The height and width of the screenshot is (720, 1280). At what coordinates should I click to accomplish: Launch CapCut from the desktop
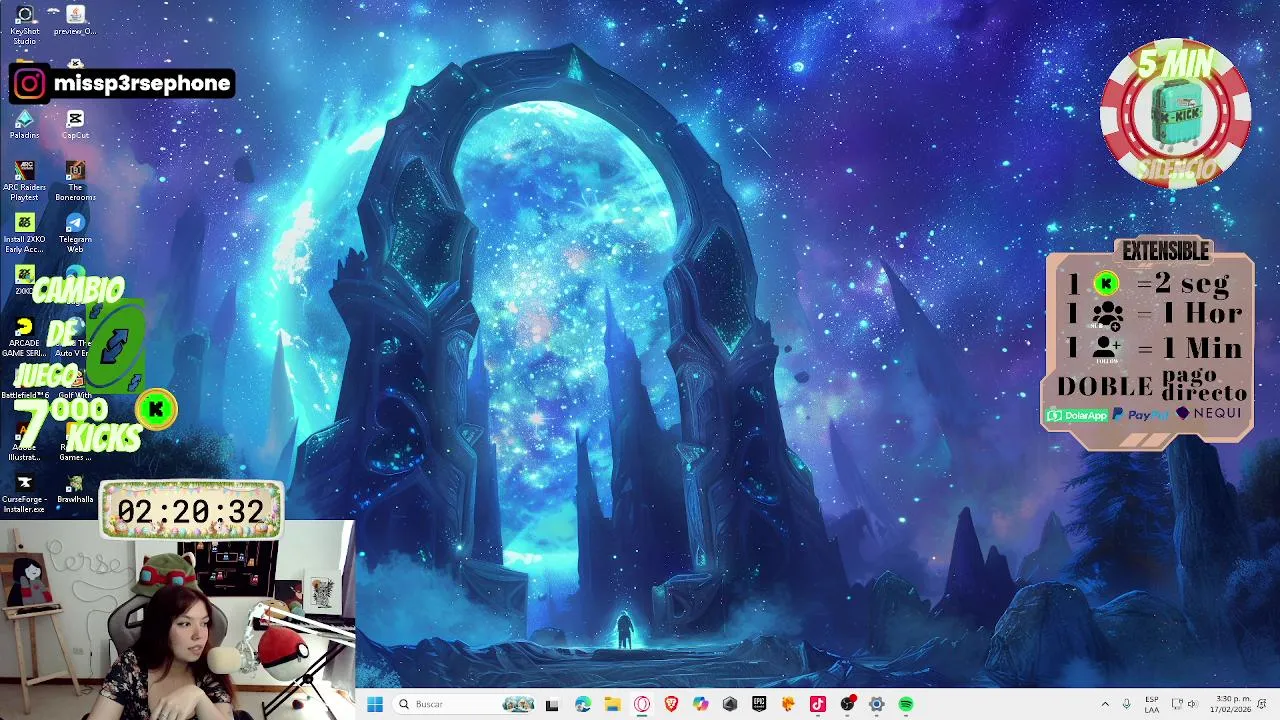(x=75, y=124)
